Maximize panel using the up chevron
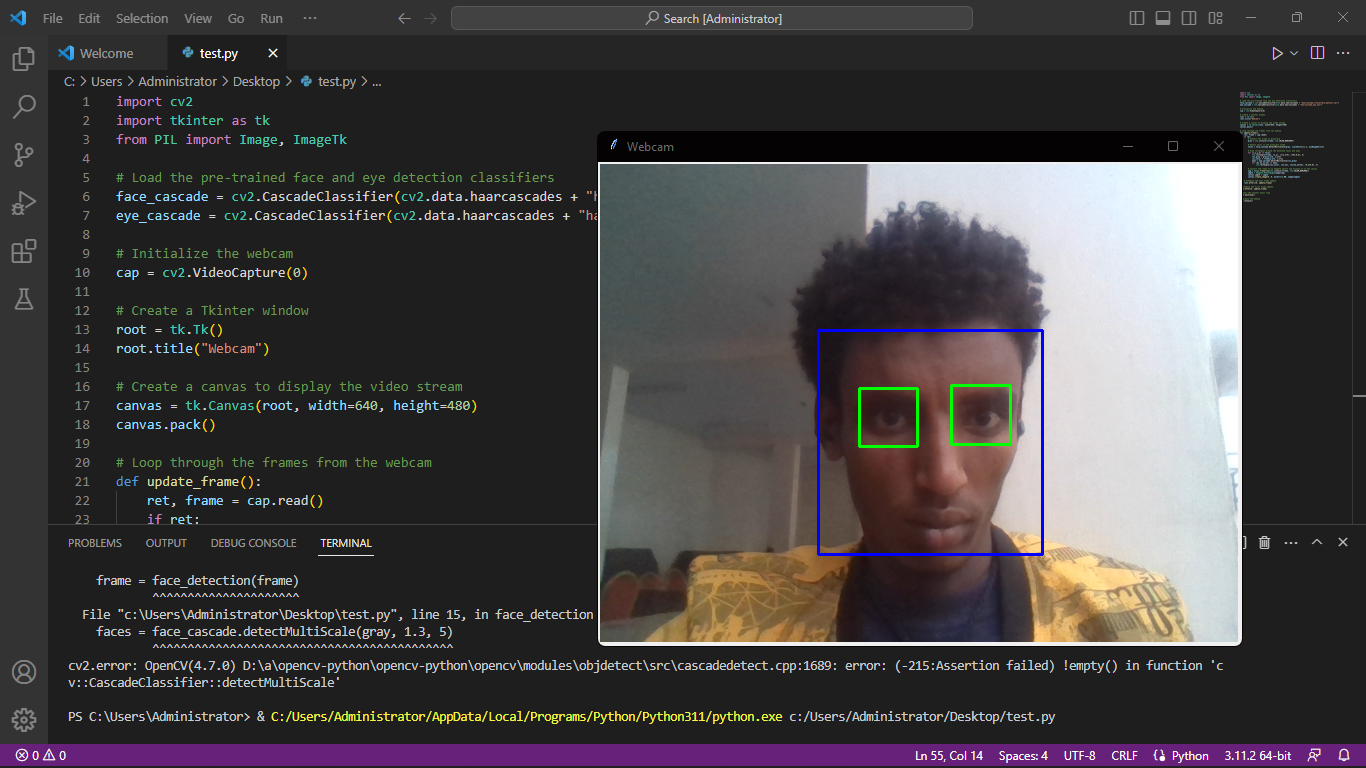The height and width of the screenshot is (768, 1366). click(1317, 542)
